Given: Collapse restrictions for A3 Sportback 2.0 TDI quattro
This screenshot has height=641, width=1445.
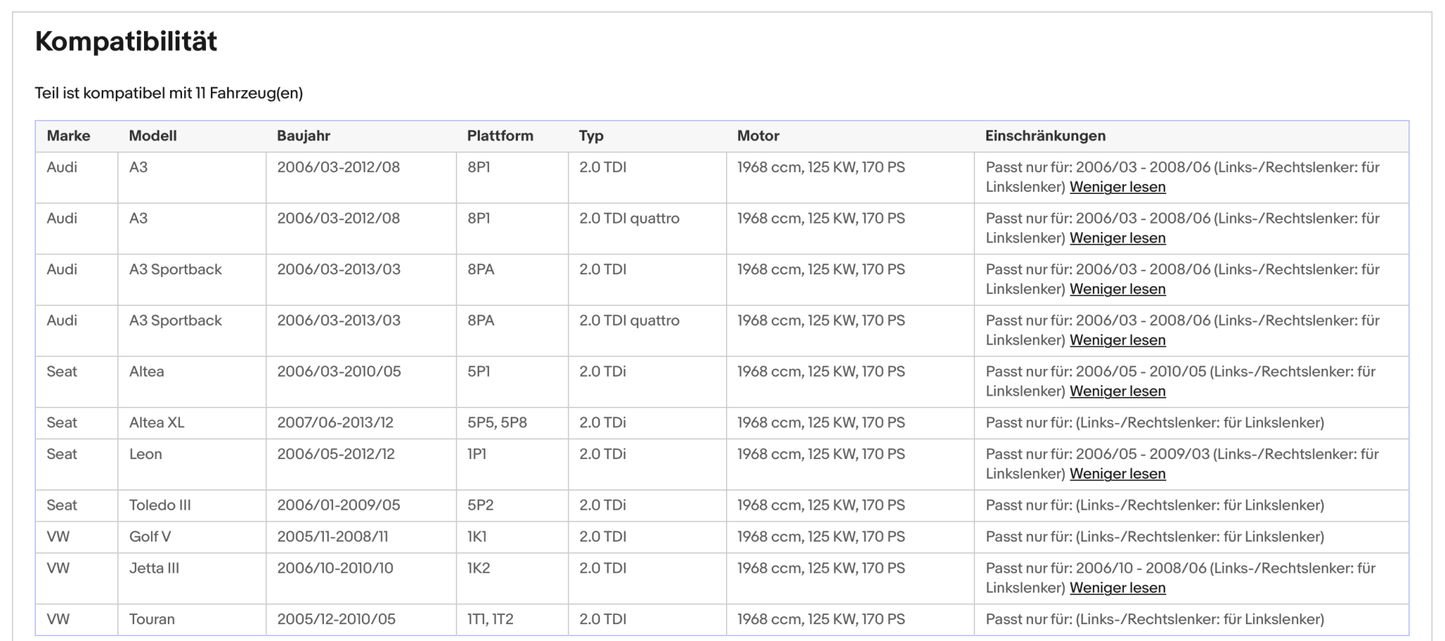Looking at the screenshot, I should coord(1117,340).
